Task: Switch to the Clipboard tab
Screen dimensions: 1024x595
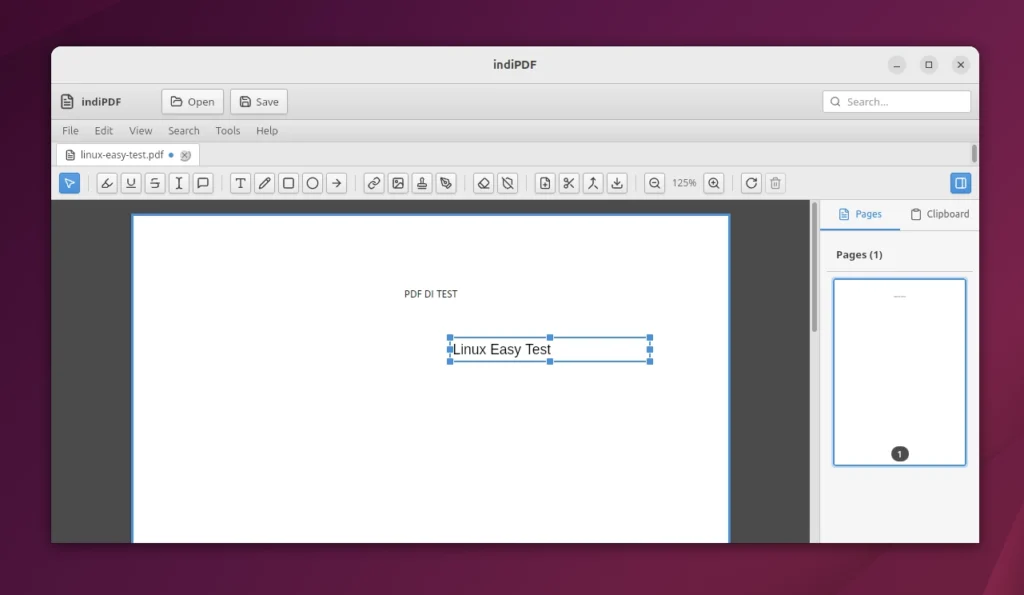Action: pos(940,214)
